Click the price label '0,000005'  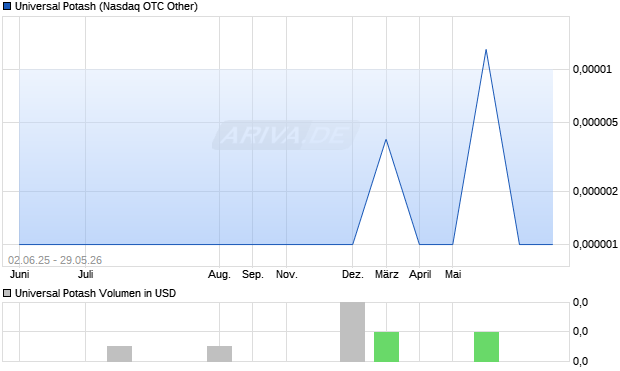[595, 122]
